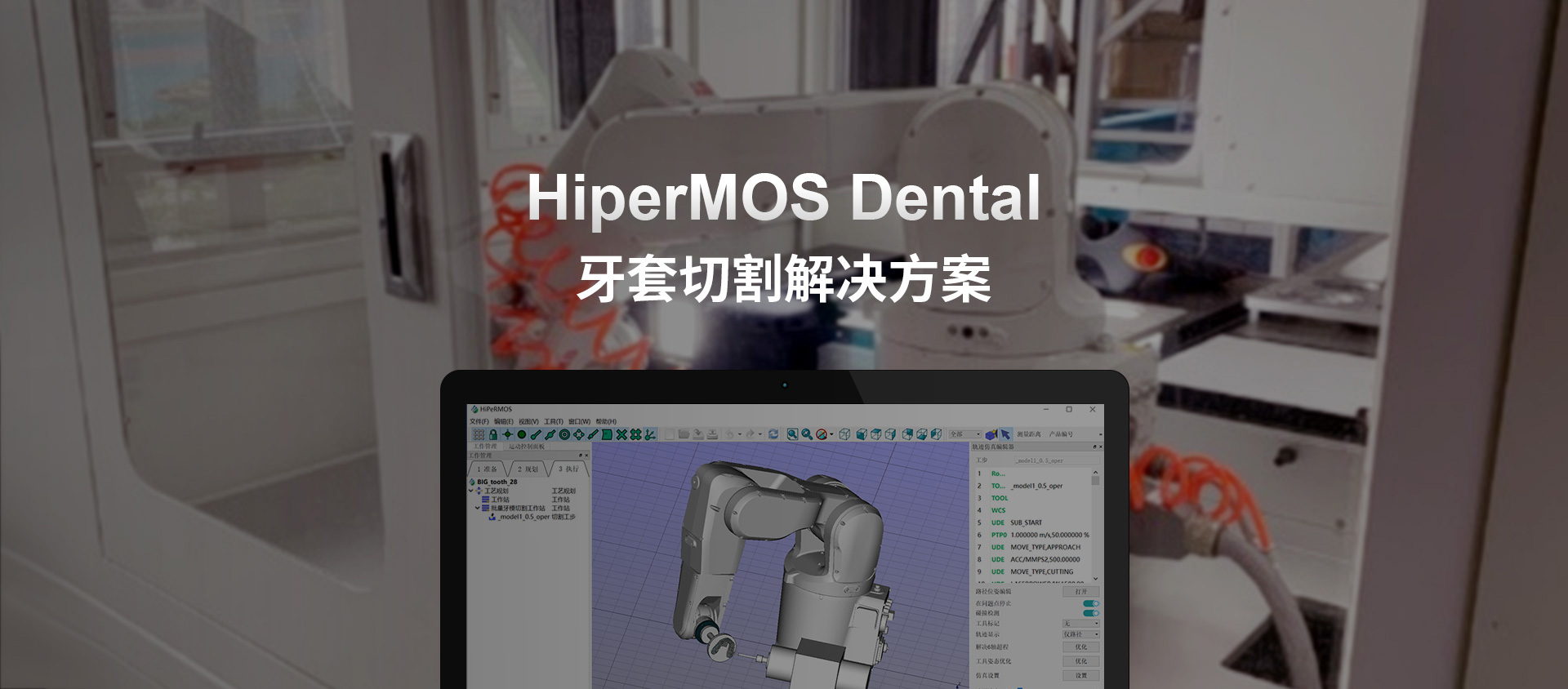Expand the toolbar overflow arrow
This screenshot has width=1568, height=689.
click(x=1101, y=434)
